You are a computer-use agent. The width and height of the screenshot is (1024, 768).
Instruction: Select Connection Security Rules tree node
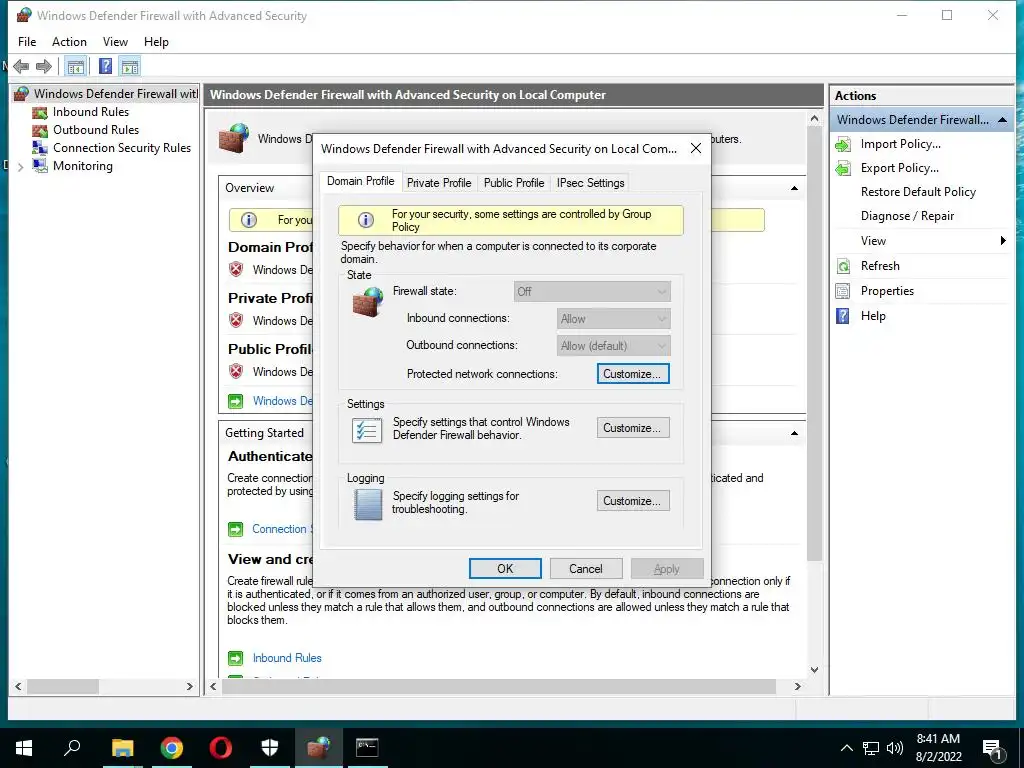click(122, 148)
